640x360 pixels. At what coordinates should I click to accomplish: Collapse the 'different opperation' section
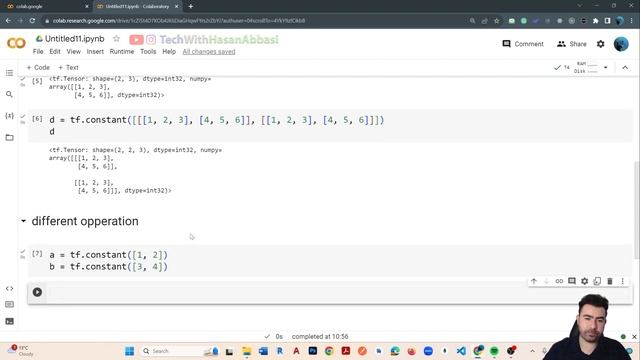pos(23,221)
